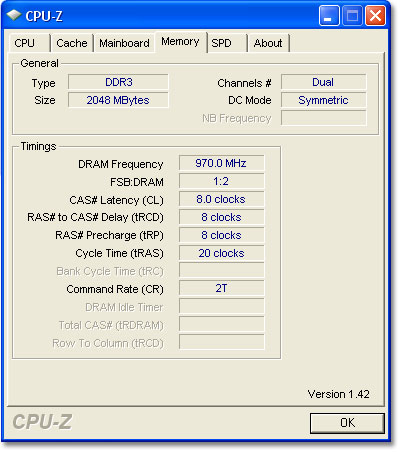This screenshot has width=400, height=452.
Task: Click the Dual channels field
Action: 323,82
